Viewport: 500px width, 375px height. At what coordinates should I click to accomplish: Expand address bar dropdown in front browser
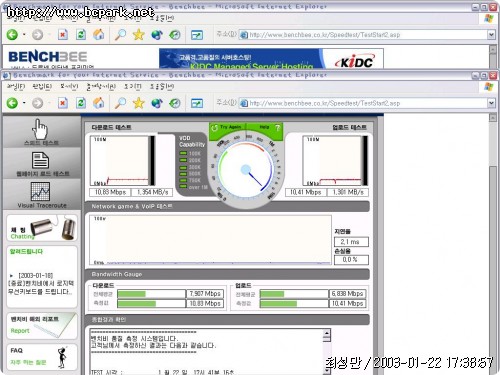coord(491,103)
